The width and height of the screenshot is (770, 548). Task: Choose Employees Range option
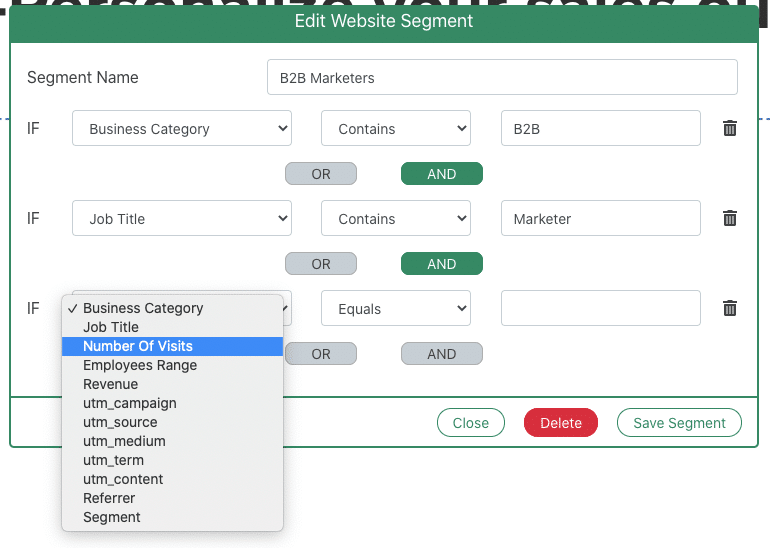(x=140, y=365)
